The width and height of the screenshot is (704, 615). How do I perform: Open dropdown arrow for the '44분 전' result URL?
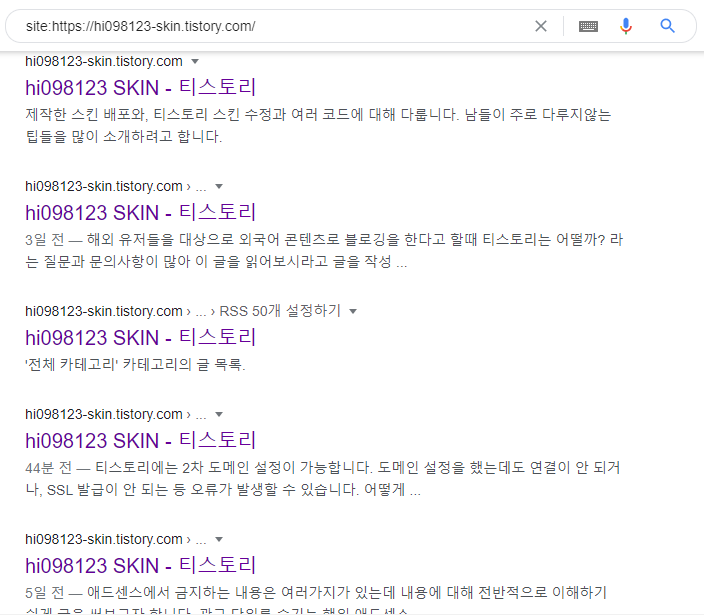coord(219,414)
